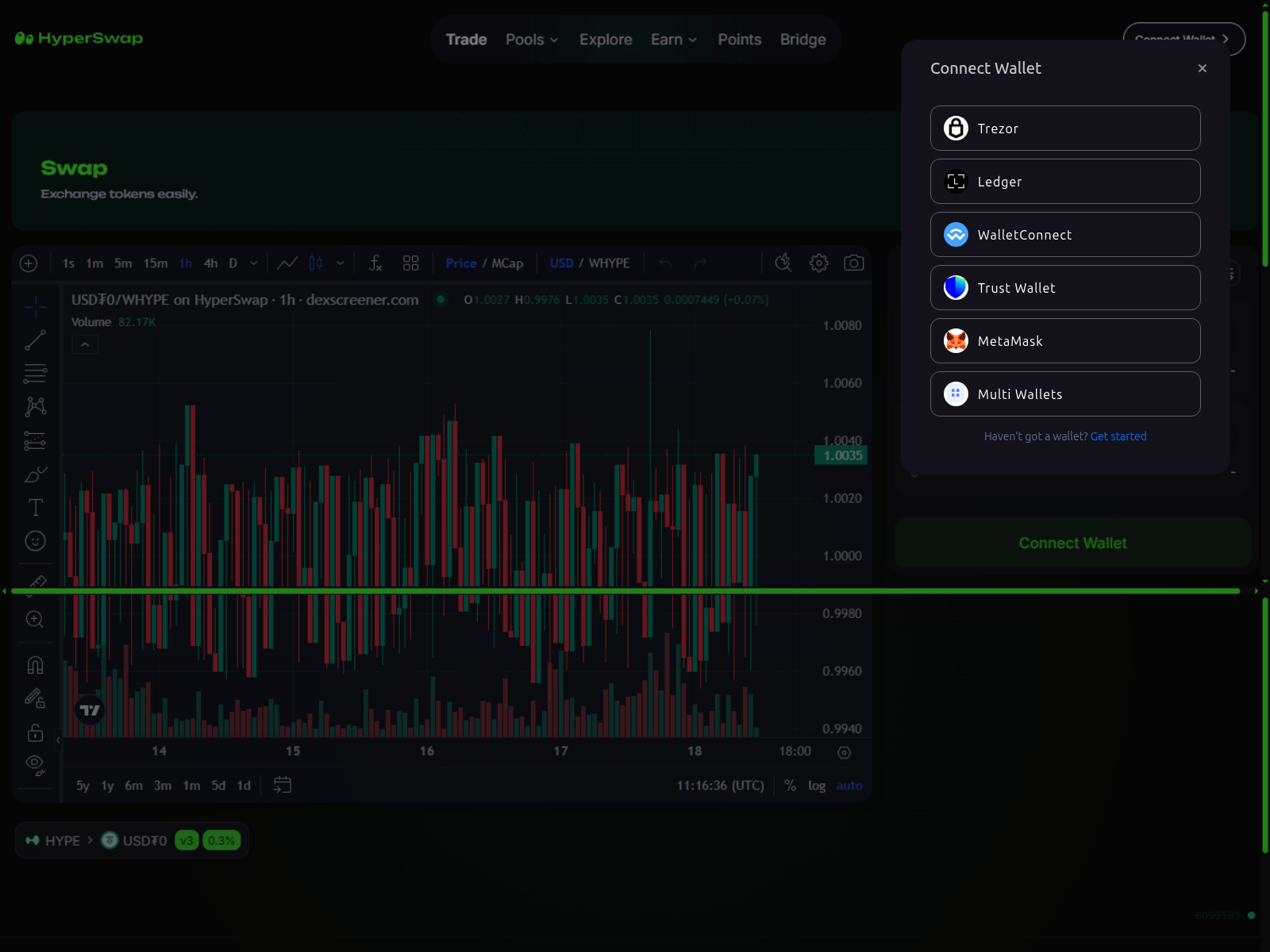The image size is (1270, 952).
Task: Expand the Pools menu
Action: (x=532, y=40)
